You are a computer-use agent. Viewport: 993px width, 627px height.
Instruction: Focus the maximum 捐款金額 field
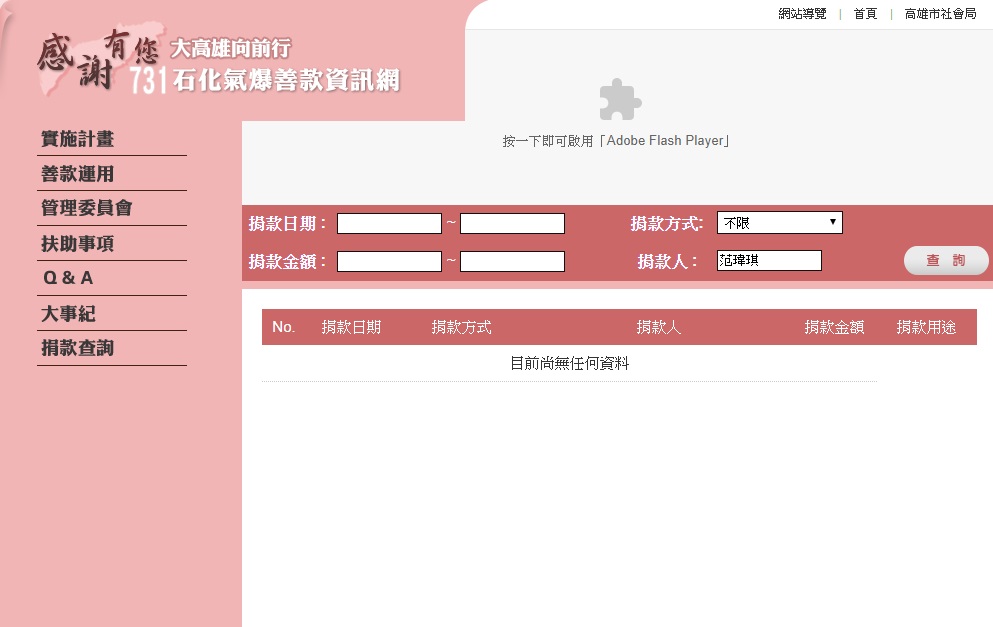click(x=512, y=262)
